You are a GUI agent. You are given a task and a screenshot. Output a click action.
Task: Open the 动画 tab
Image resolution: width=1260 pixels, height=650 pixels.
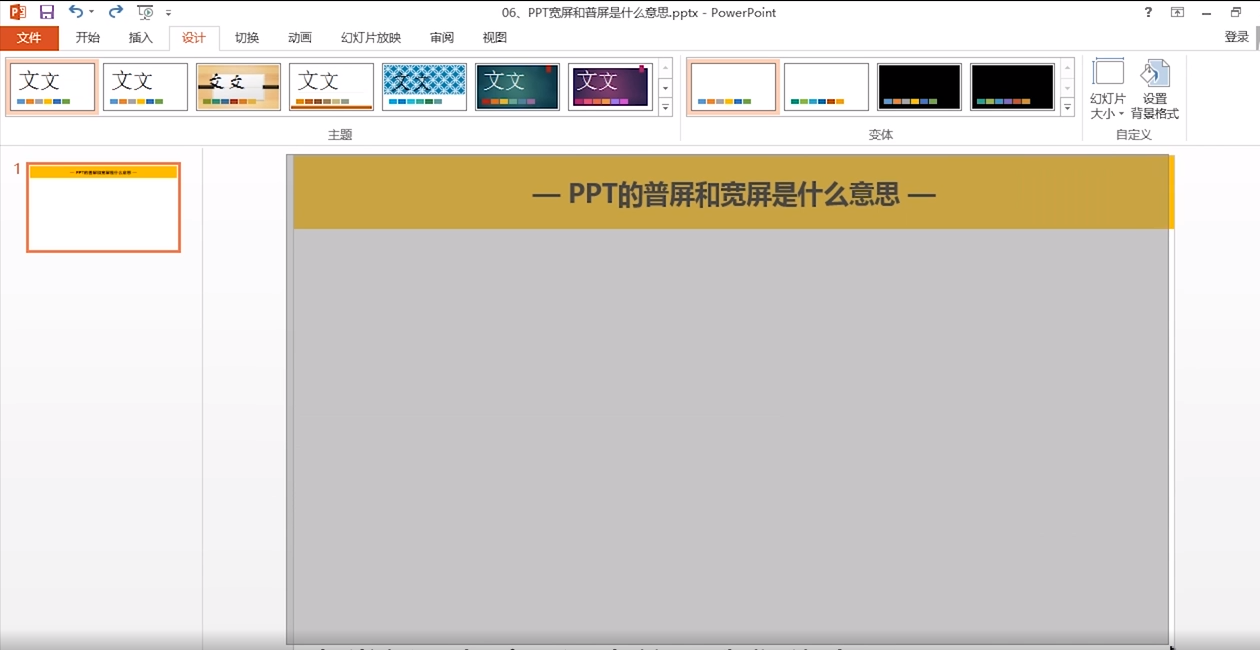coord(300,38)
